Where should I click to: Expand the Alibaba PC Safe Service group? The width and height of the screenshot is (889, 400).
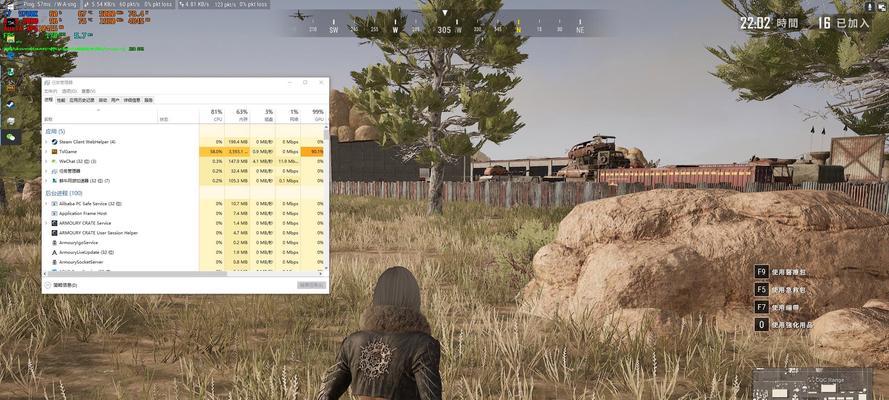pos(46,203)
